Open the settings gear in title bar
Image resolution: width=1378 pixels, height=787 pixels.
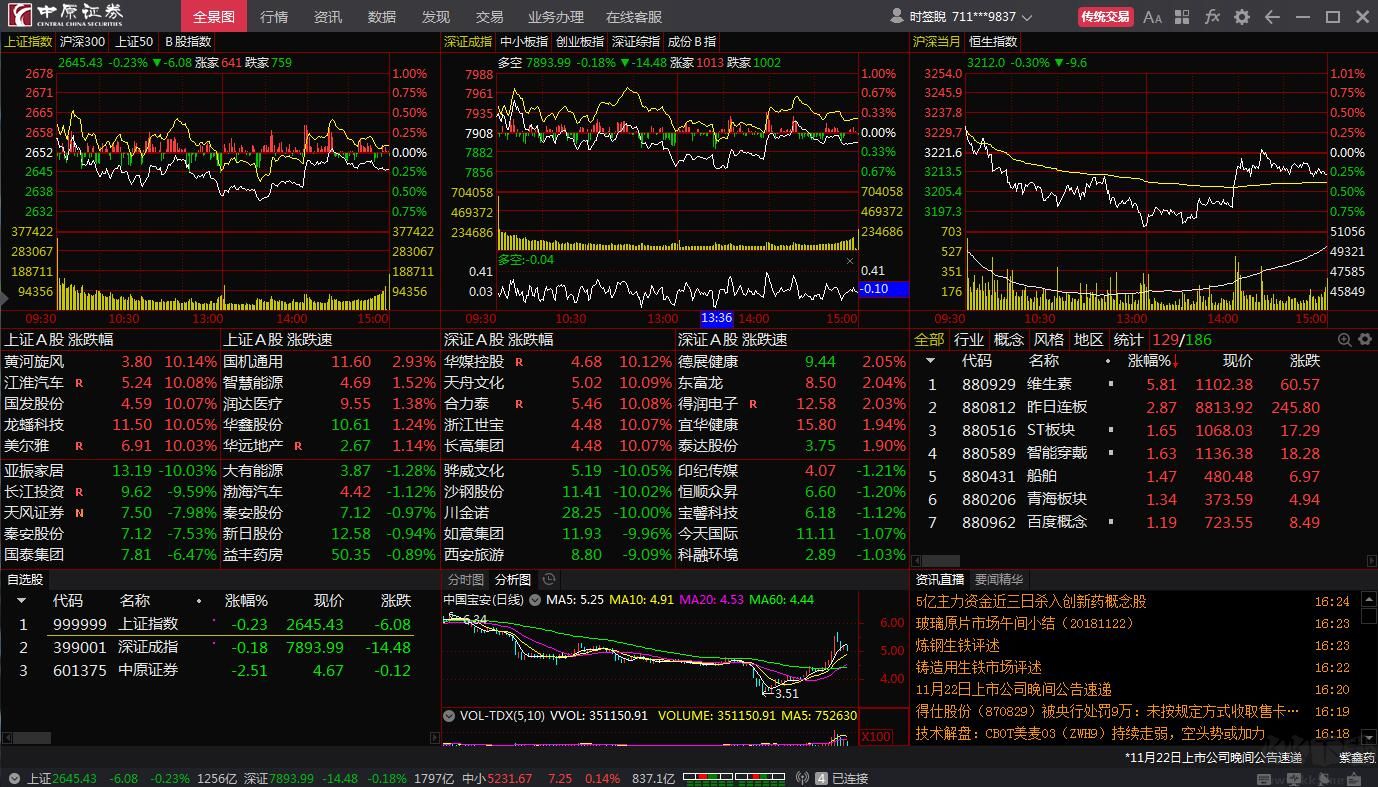pos(1242,17)
